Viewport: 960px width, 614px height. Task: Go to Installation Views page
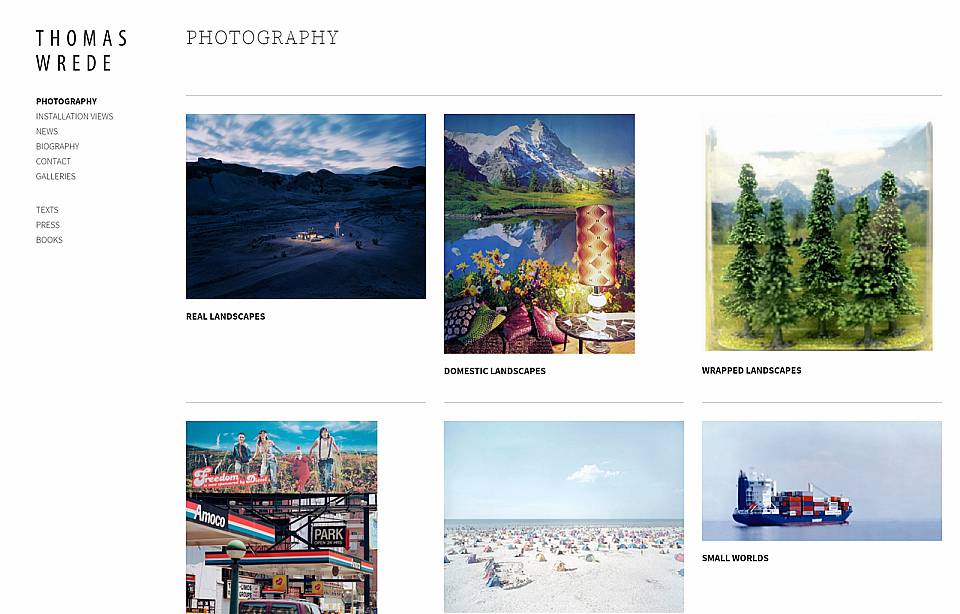pyautogui.click(x=74, y=116)
